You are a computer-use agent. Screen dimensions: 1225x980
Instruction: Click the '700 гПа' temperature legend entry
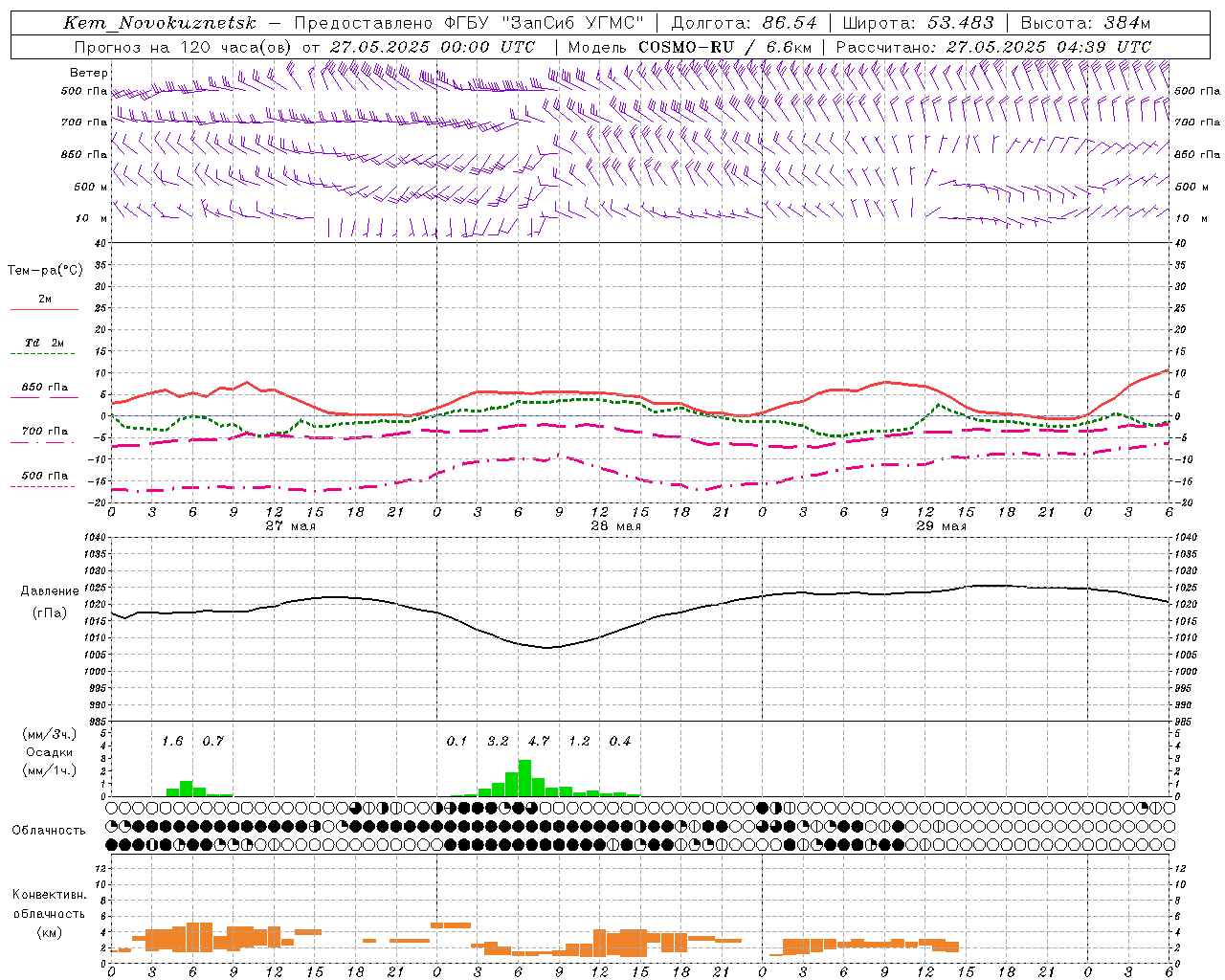[x=45, y=432]
